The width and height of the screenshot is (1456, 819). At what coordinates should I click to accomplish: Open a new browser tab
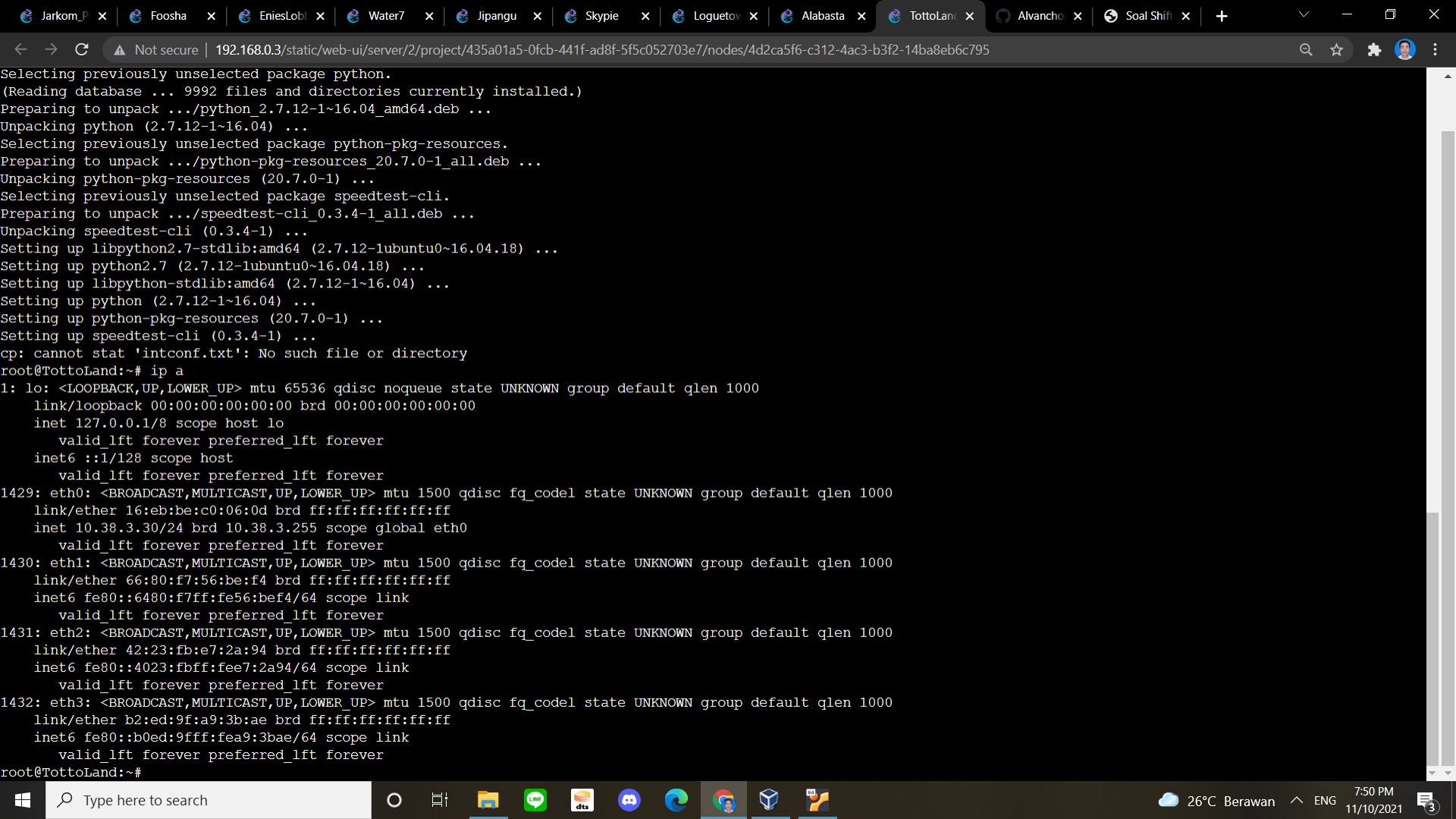pyautogui.click(x=1222, y=16)
